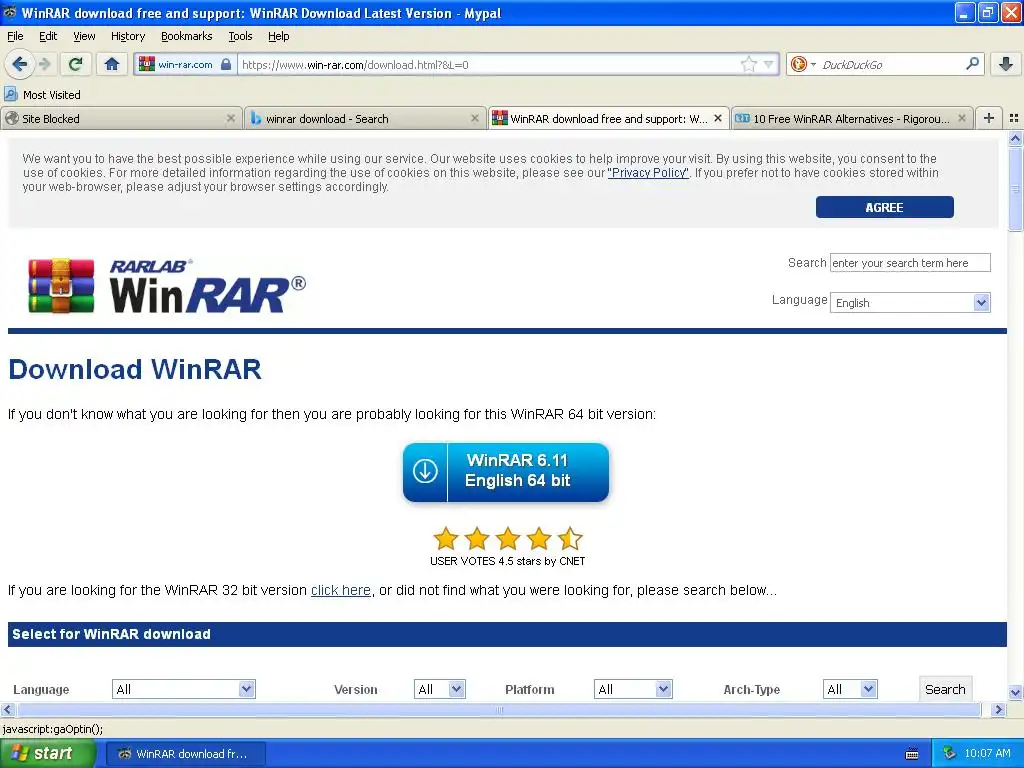Click the vertical scrollbar down arrow

[x=1015, y=692]
